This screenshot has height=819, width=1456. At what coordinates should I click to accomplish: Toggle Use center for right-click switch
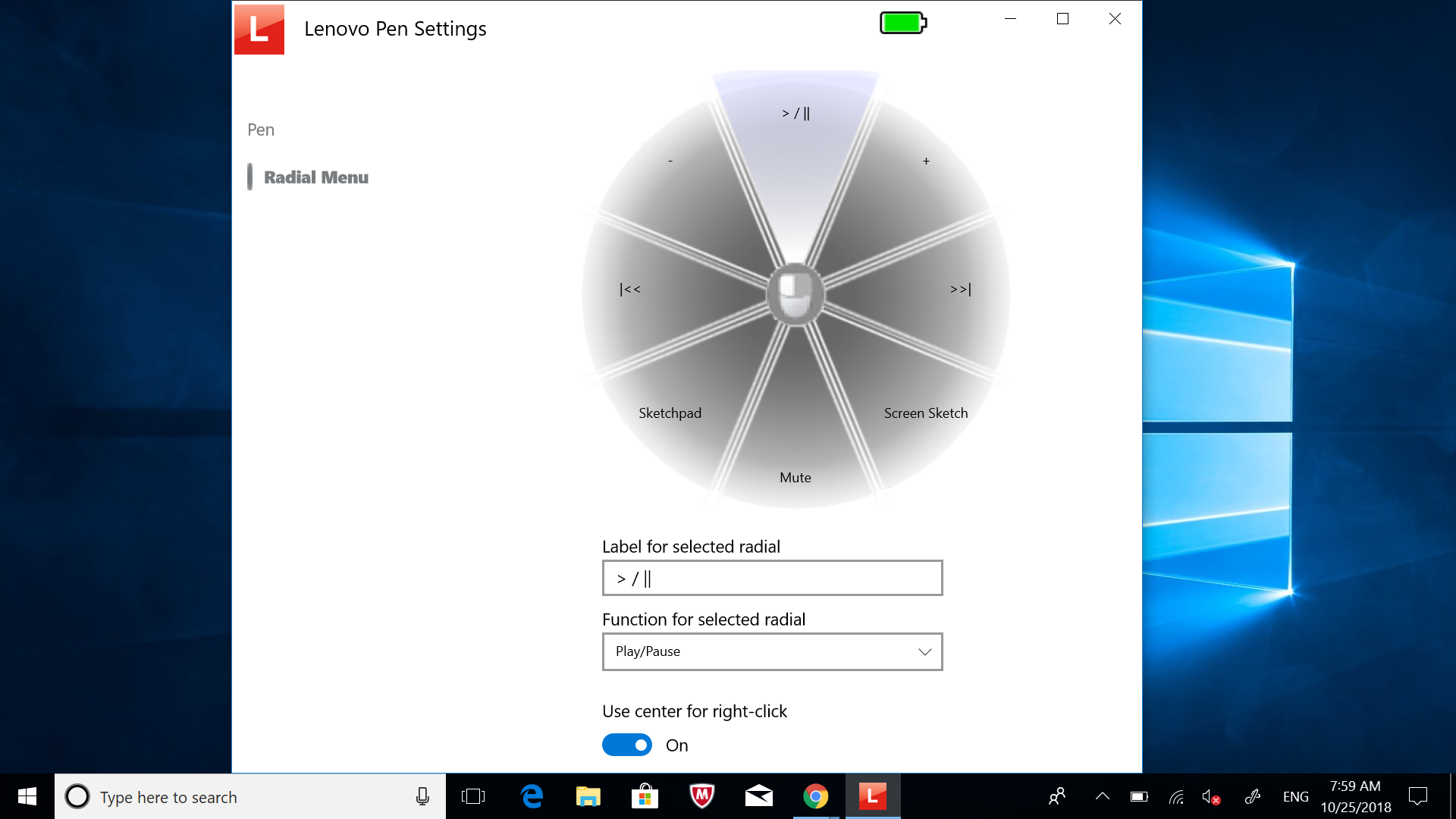click(x=627, y=745)
